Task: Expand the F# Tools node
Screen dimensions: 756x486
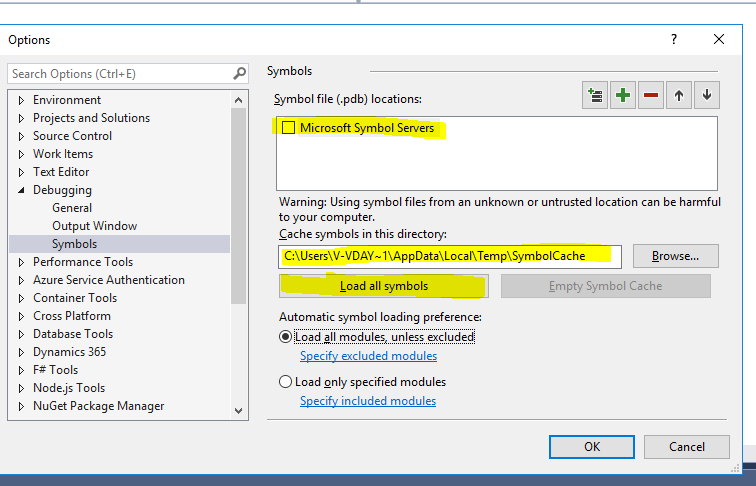Action: point(21,370)
